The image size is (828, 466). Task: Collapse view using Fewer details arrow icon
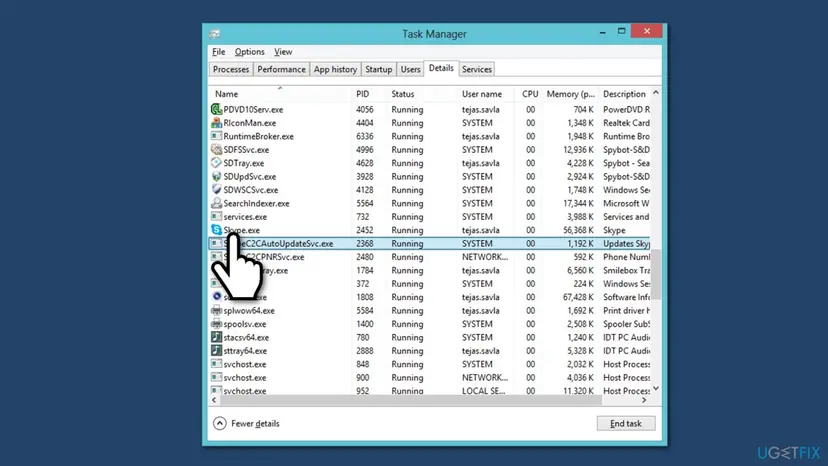[220, 423]
